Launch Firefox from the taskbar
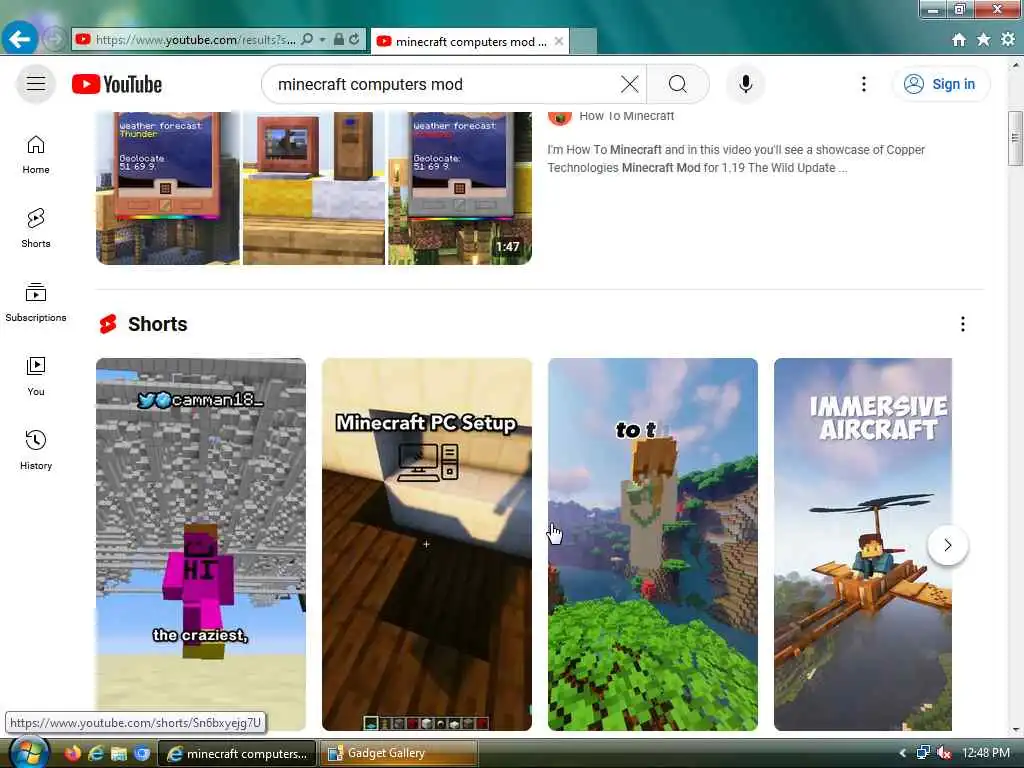 [x=72, y=754]
